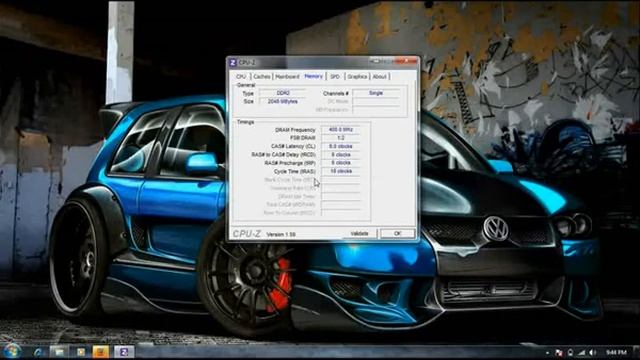Click the CPU-Z title bar icon

233,62
